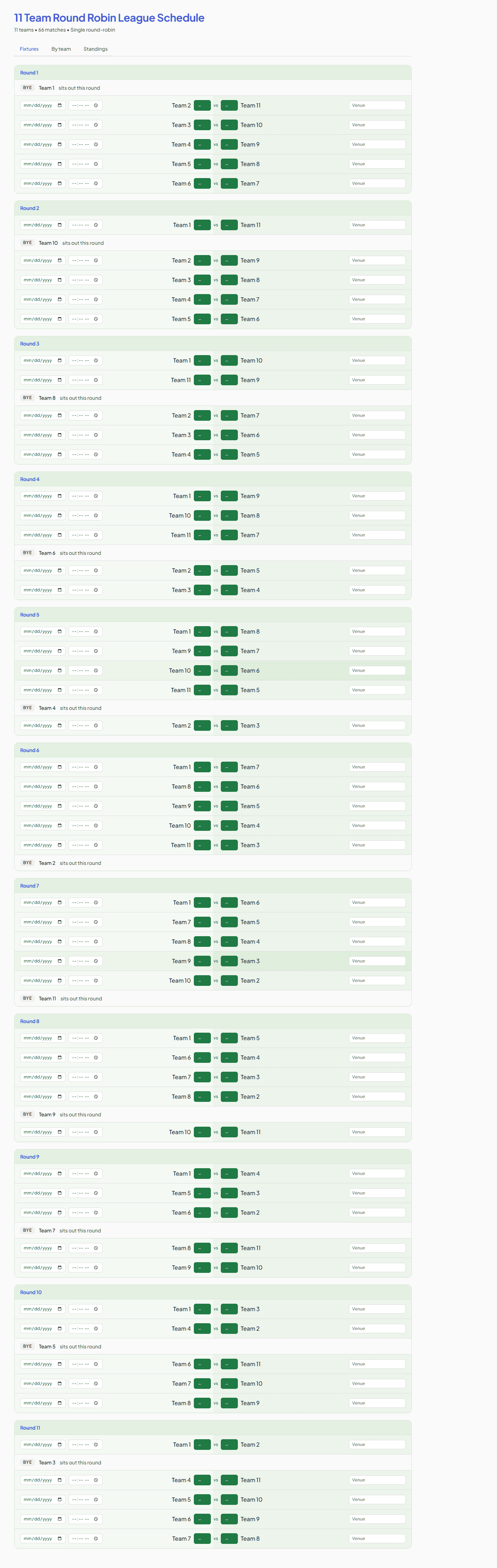The image size is (497, 1568).
Task: Open clock picker for Team 1 vs Team 11
Action: coord(95,225)
